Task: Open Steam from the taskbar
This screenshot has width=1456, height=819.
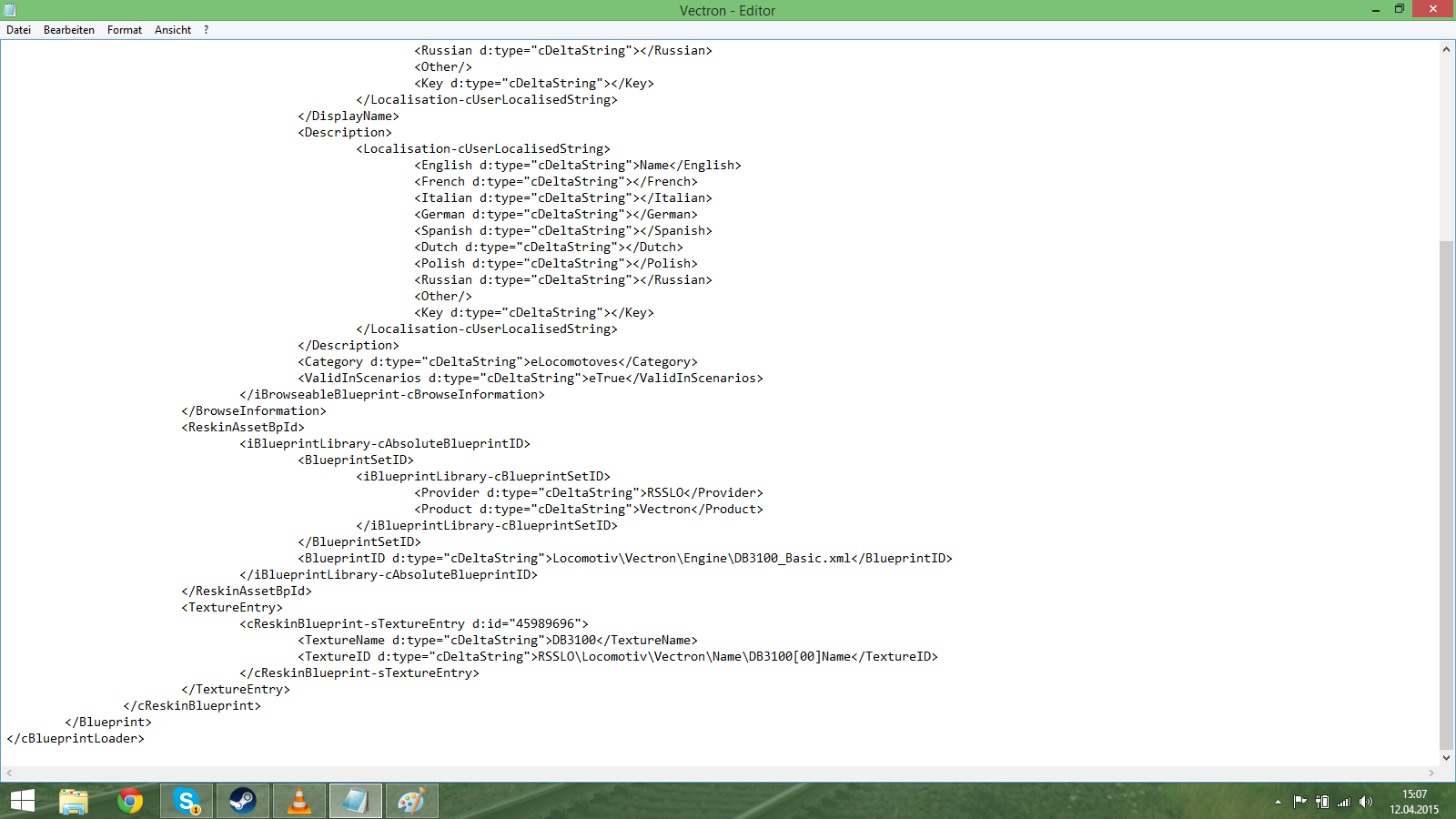Action: pos(243,801)
